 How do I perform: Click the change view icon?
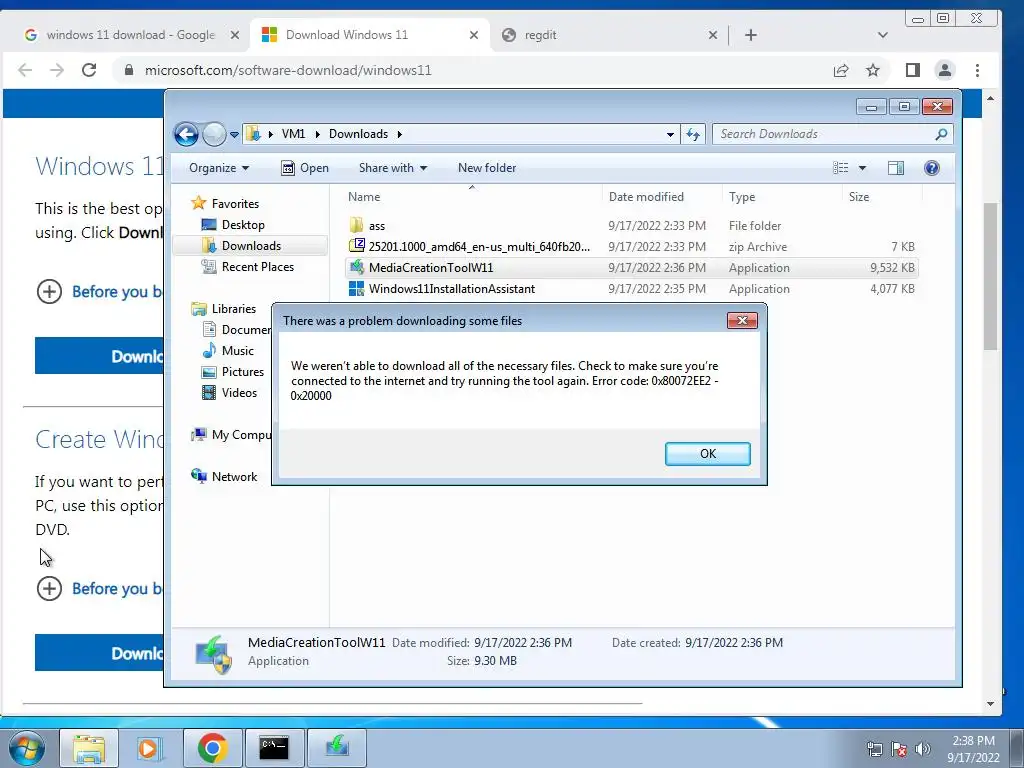[840, 168]
